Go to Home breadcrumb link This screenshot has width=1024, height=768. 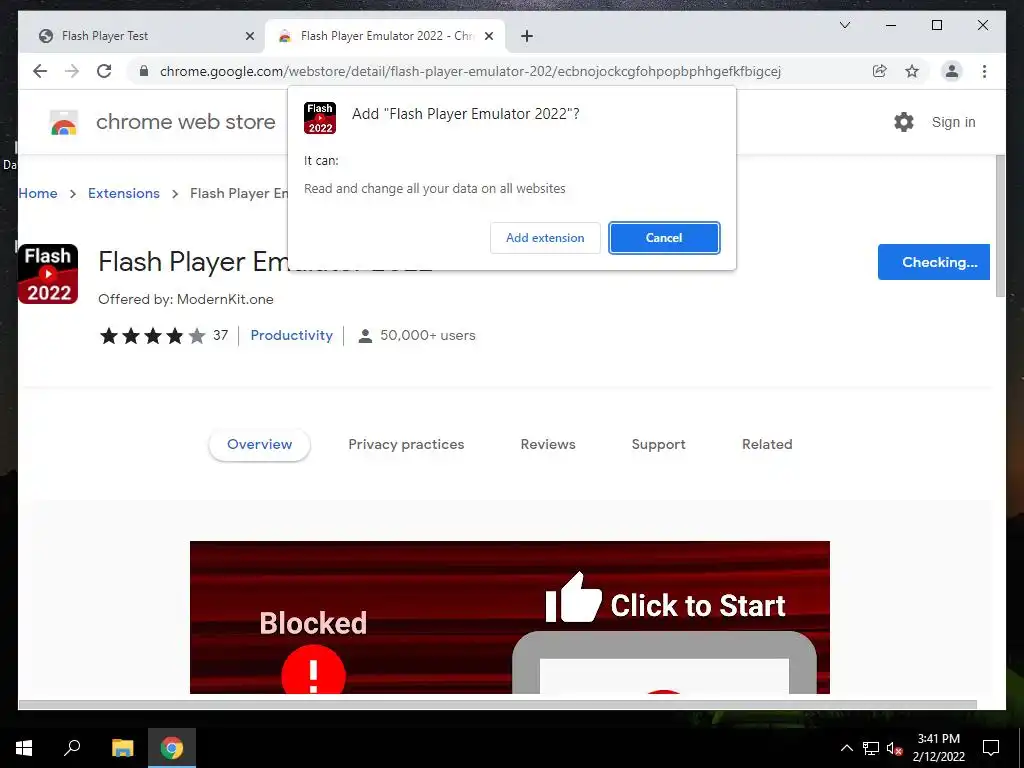(x=38, y=193)
